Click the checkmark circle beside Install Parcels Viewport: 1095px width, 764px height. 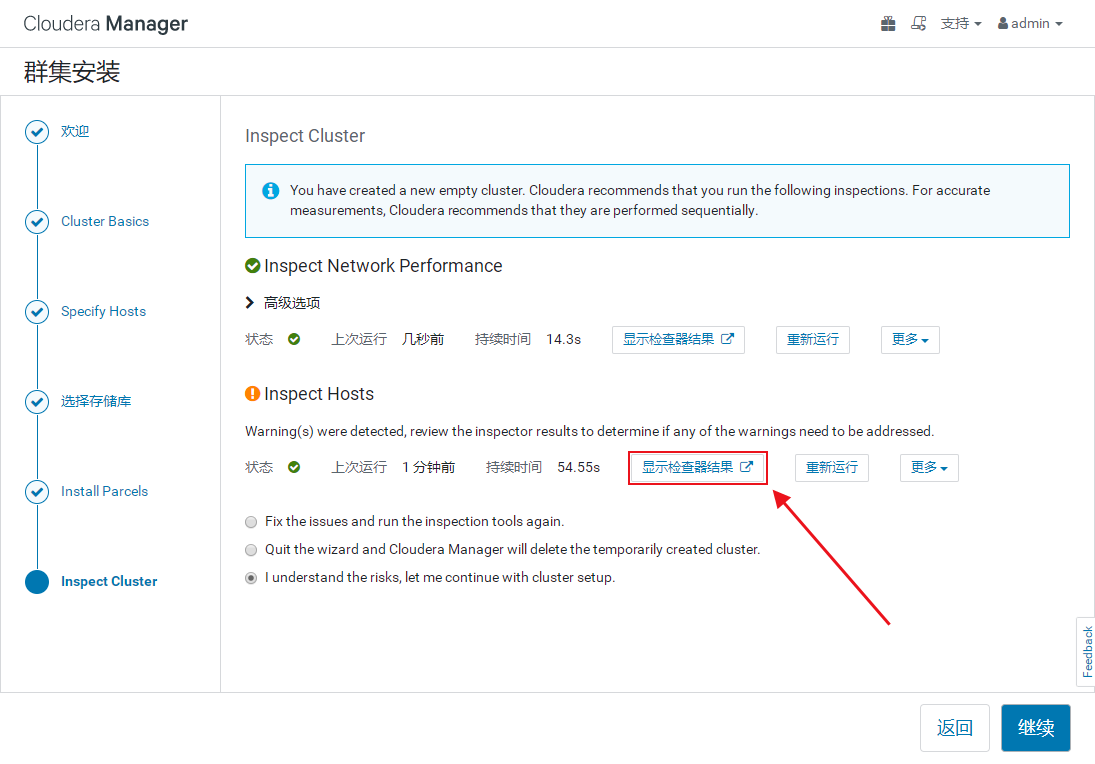[37, 492]
